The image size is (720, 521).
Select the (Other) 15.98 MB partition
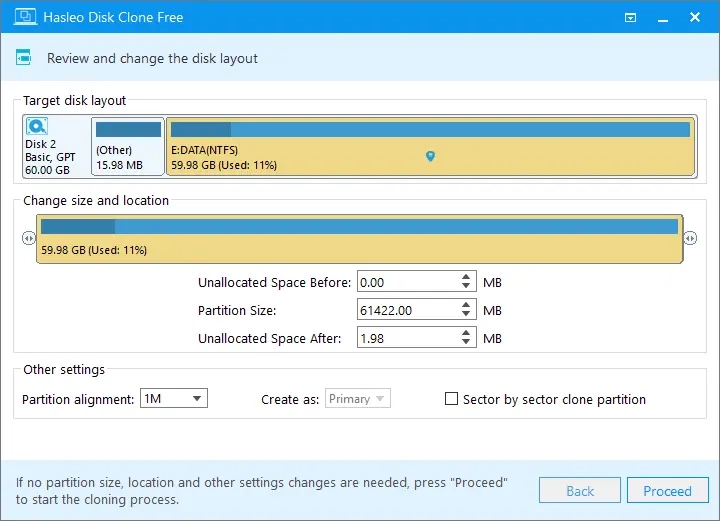point(128,146)
